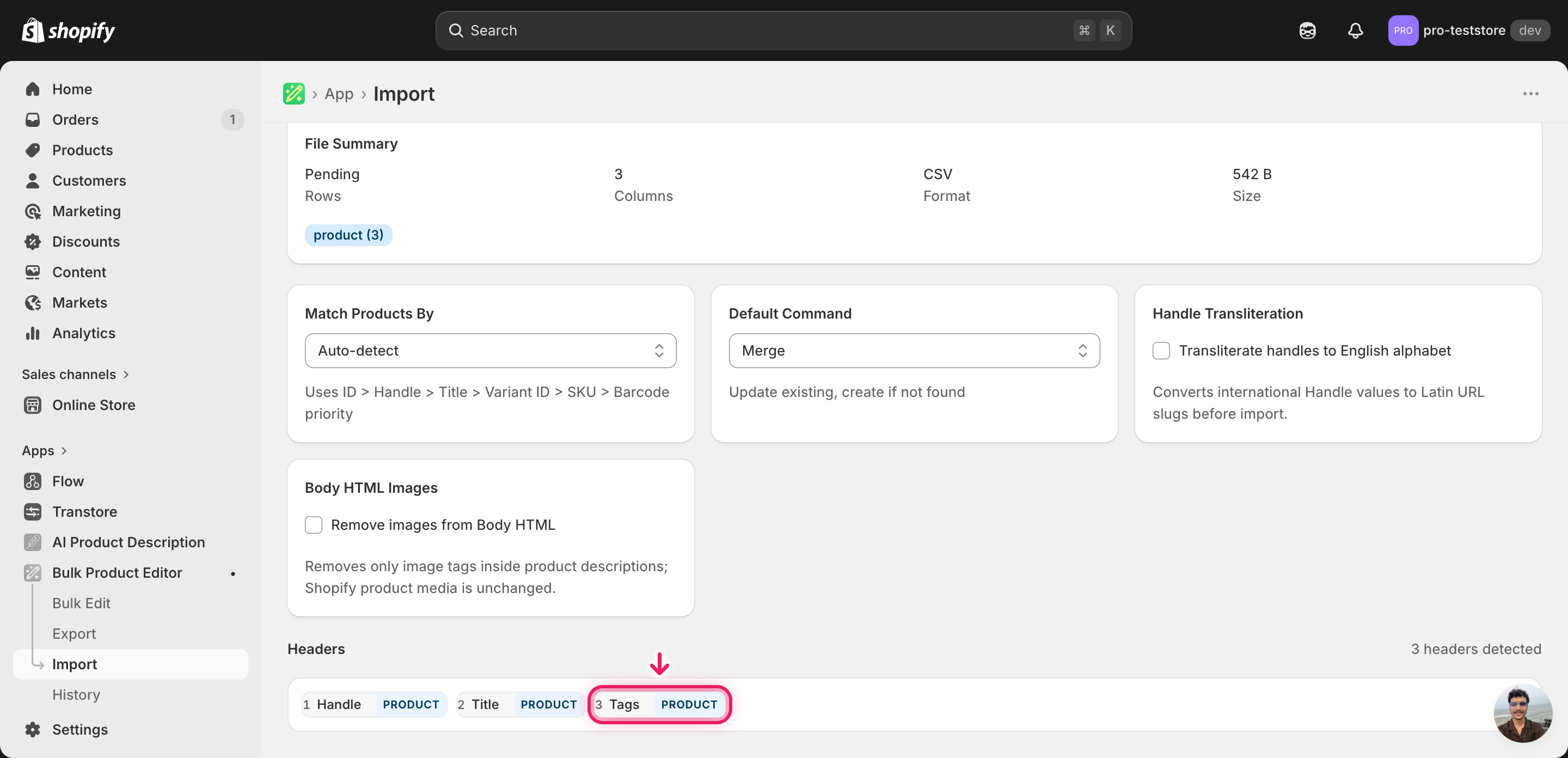Screen dimensions: 1568x758
Task: Expand the Sales channels section
Action: (x=76, y=374)
